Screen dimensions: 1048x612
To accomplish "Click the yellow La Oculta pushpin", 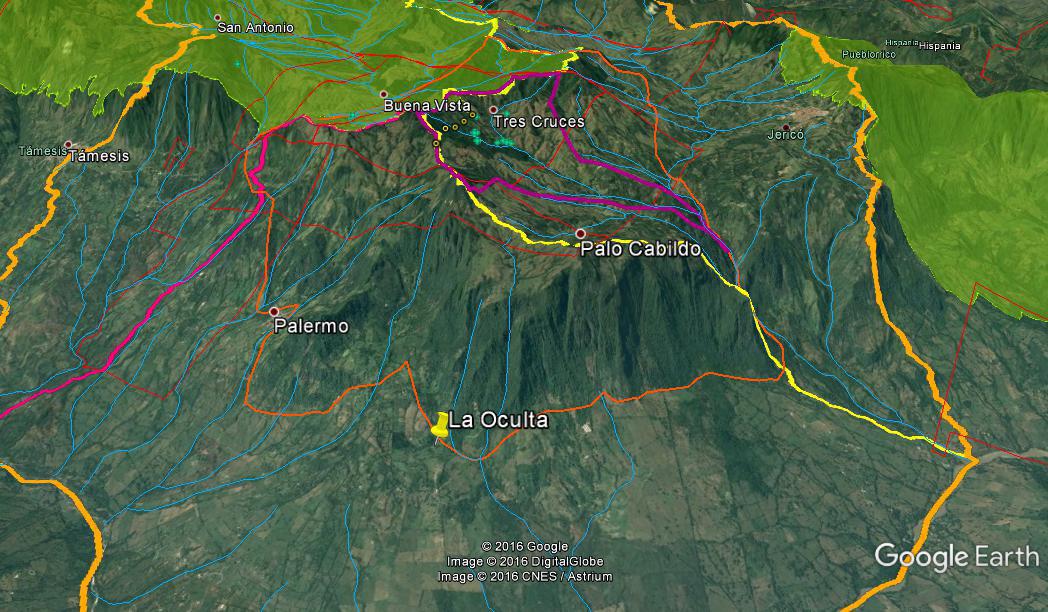I will (x=440, y=425).
